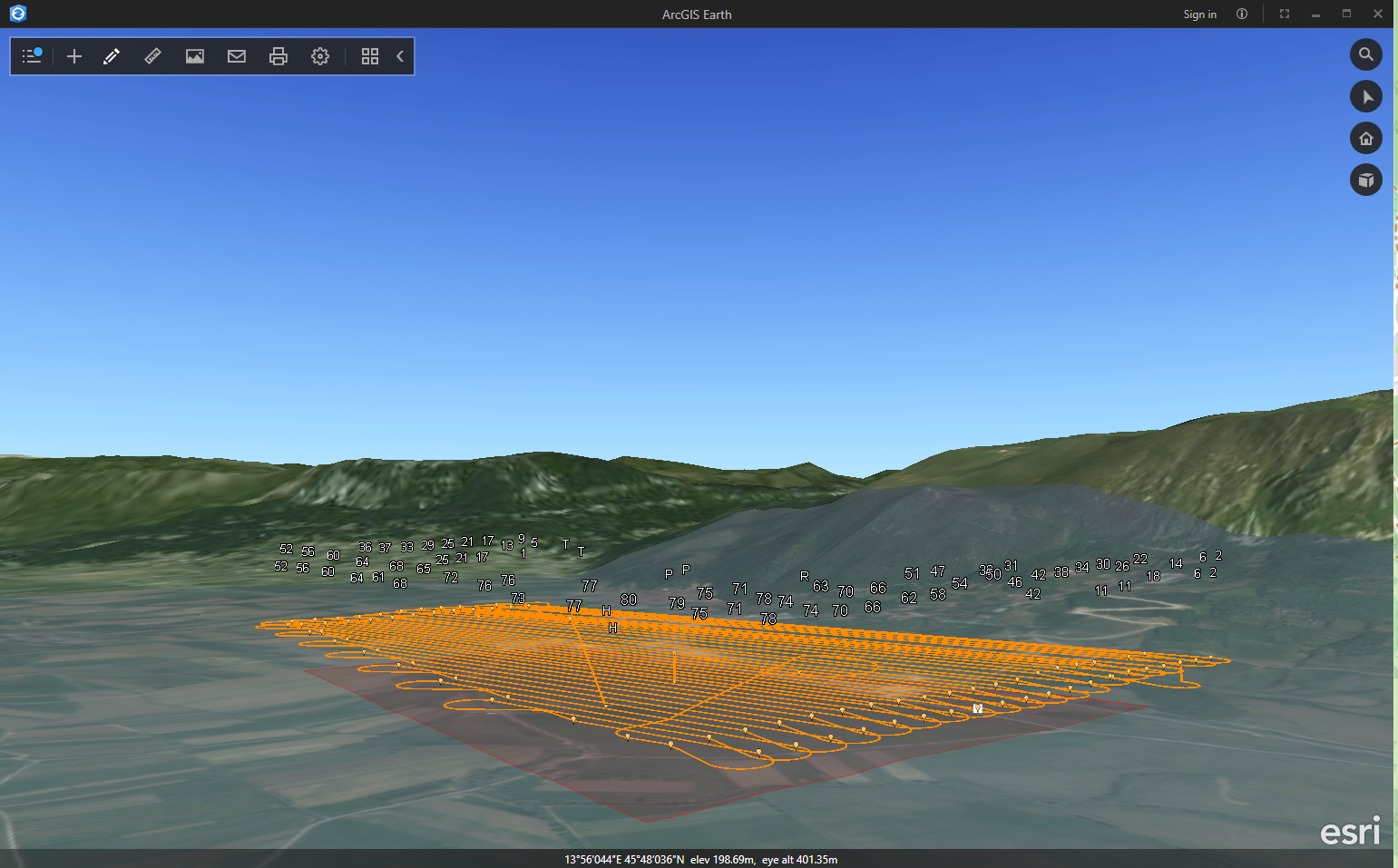Open Settings gear icon
1398x868 pixels.
click(x=320, y=56)
